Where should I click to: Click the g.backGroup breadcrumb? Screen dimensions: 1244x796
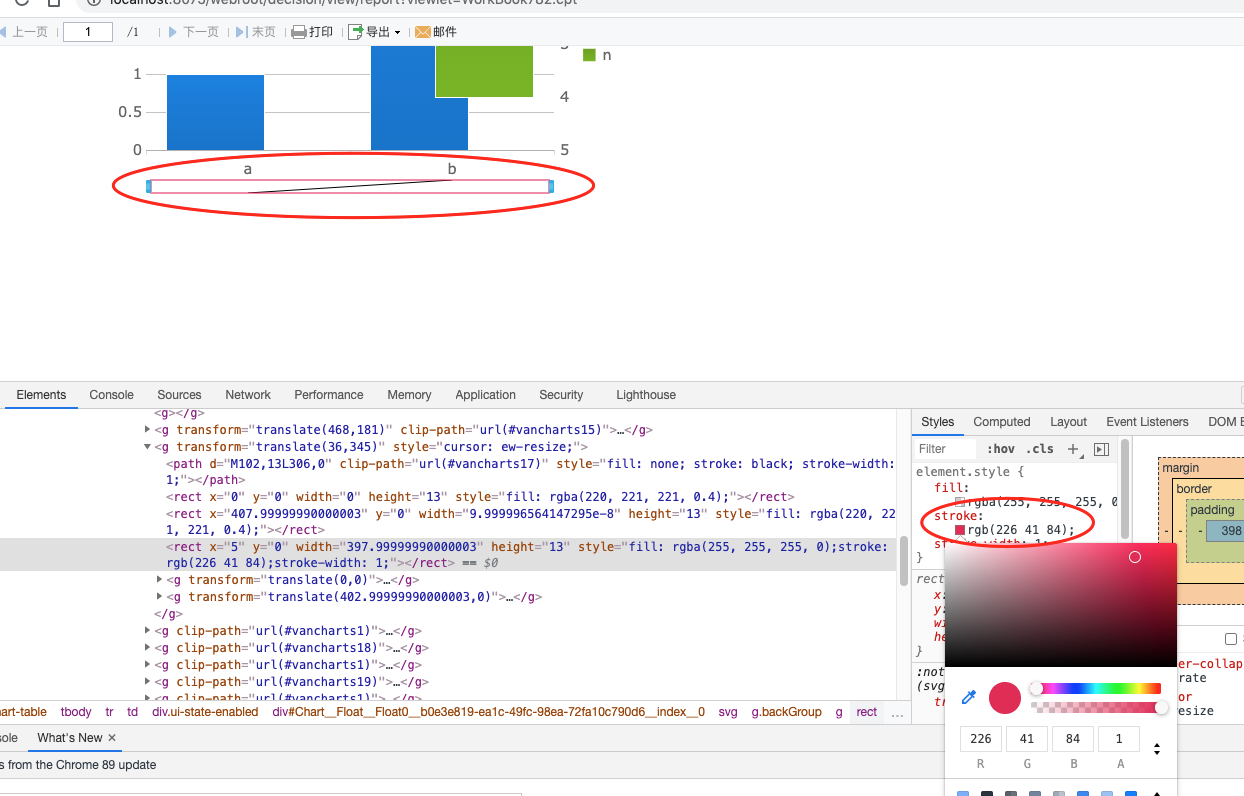tap(786, 712)
